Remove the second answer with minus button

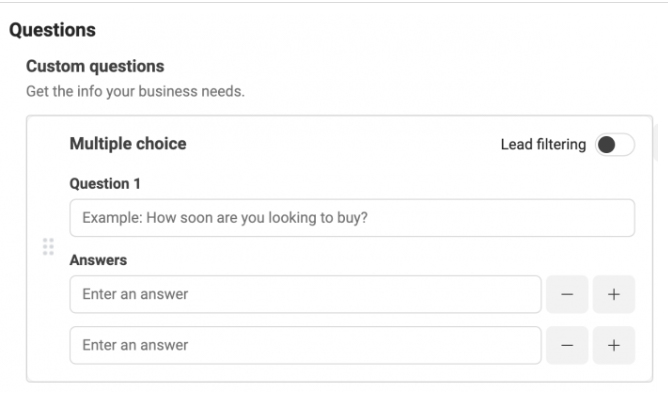567,345
